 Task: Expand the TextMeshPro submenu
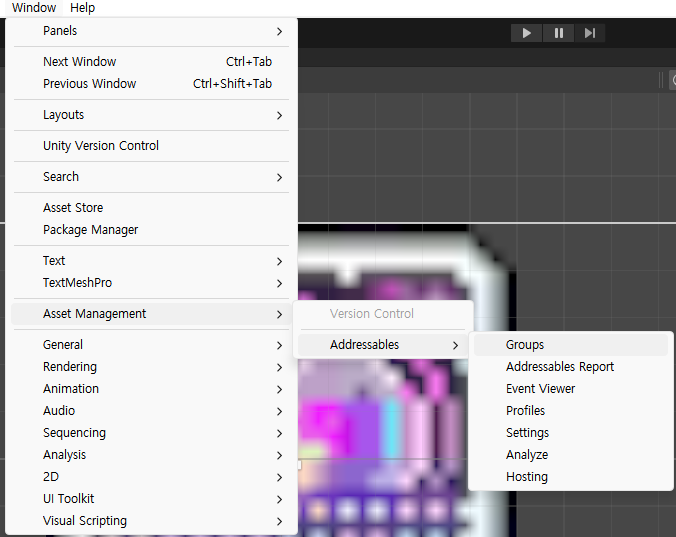151,283
